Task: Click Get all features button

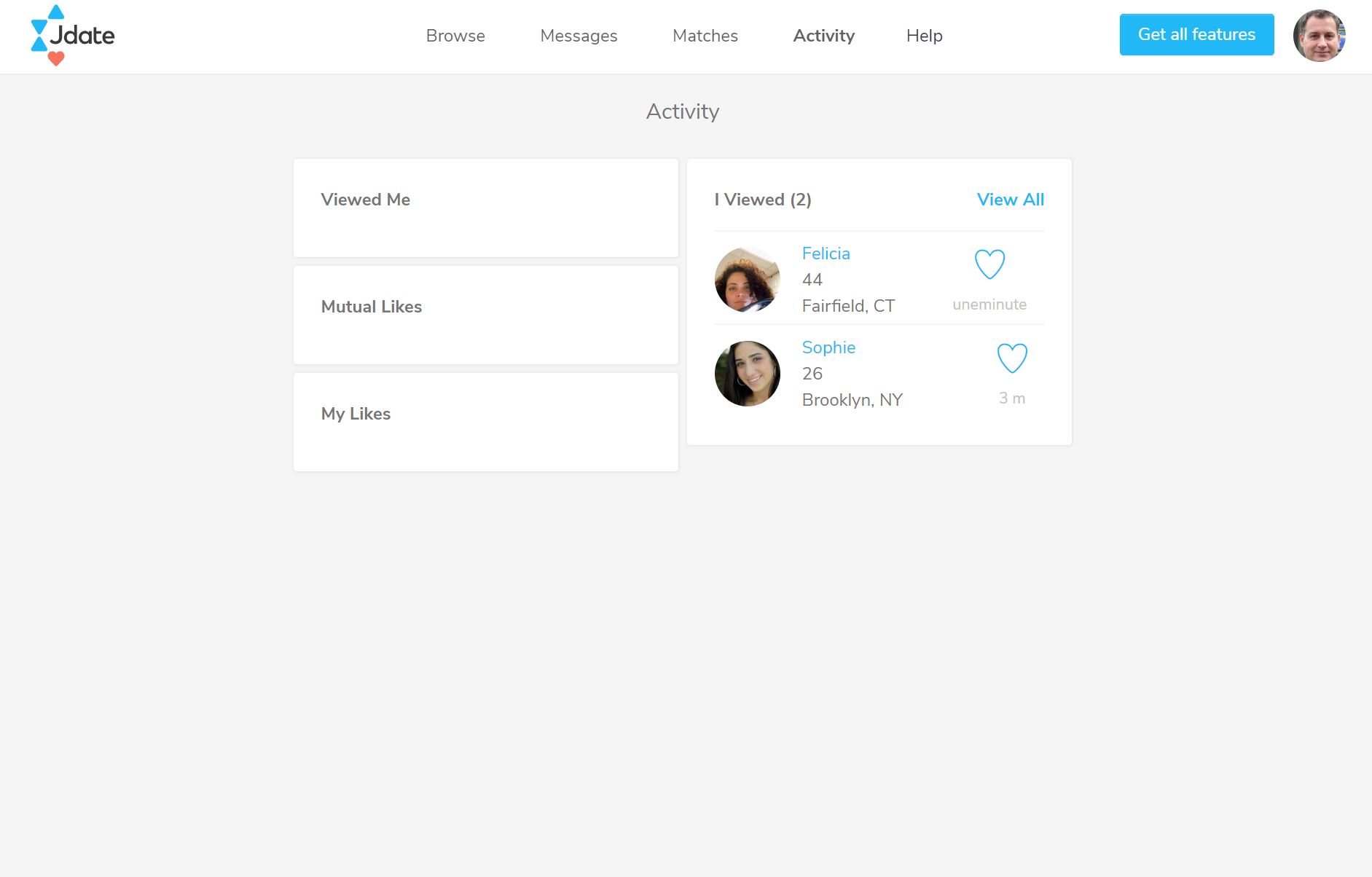Action: (1196, 34)
